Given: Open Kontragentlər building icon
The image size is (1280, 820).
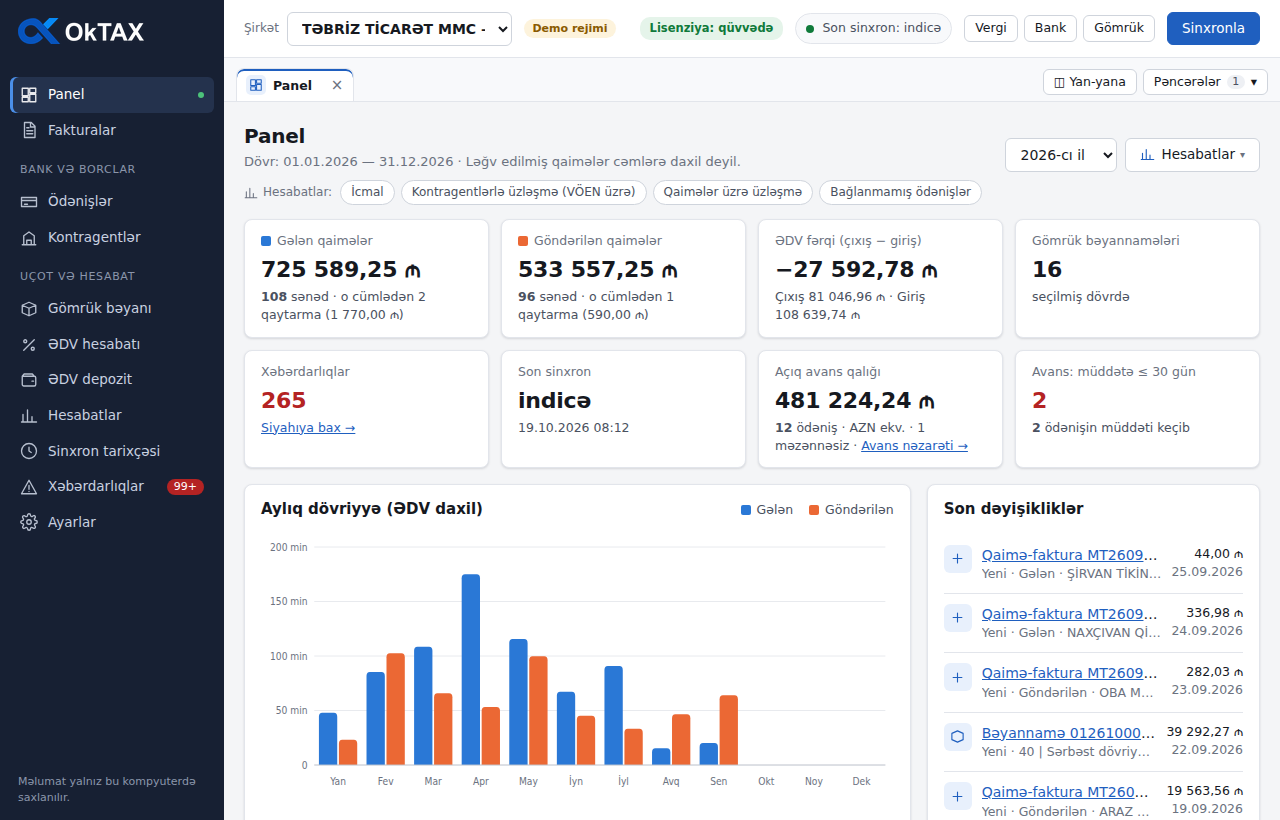Looking at the screenshot, I should [29, 237].
